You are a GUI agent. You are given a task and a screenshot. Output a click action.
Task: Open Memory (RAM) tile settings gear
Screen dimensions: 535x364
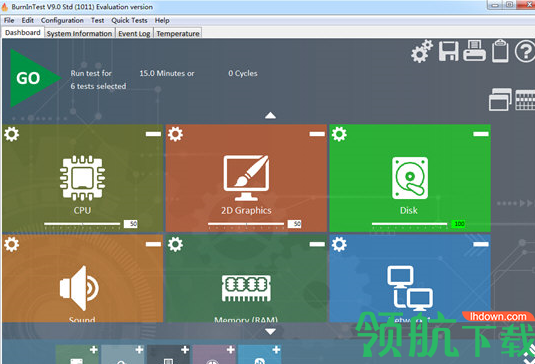(175, 244)
